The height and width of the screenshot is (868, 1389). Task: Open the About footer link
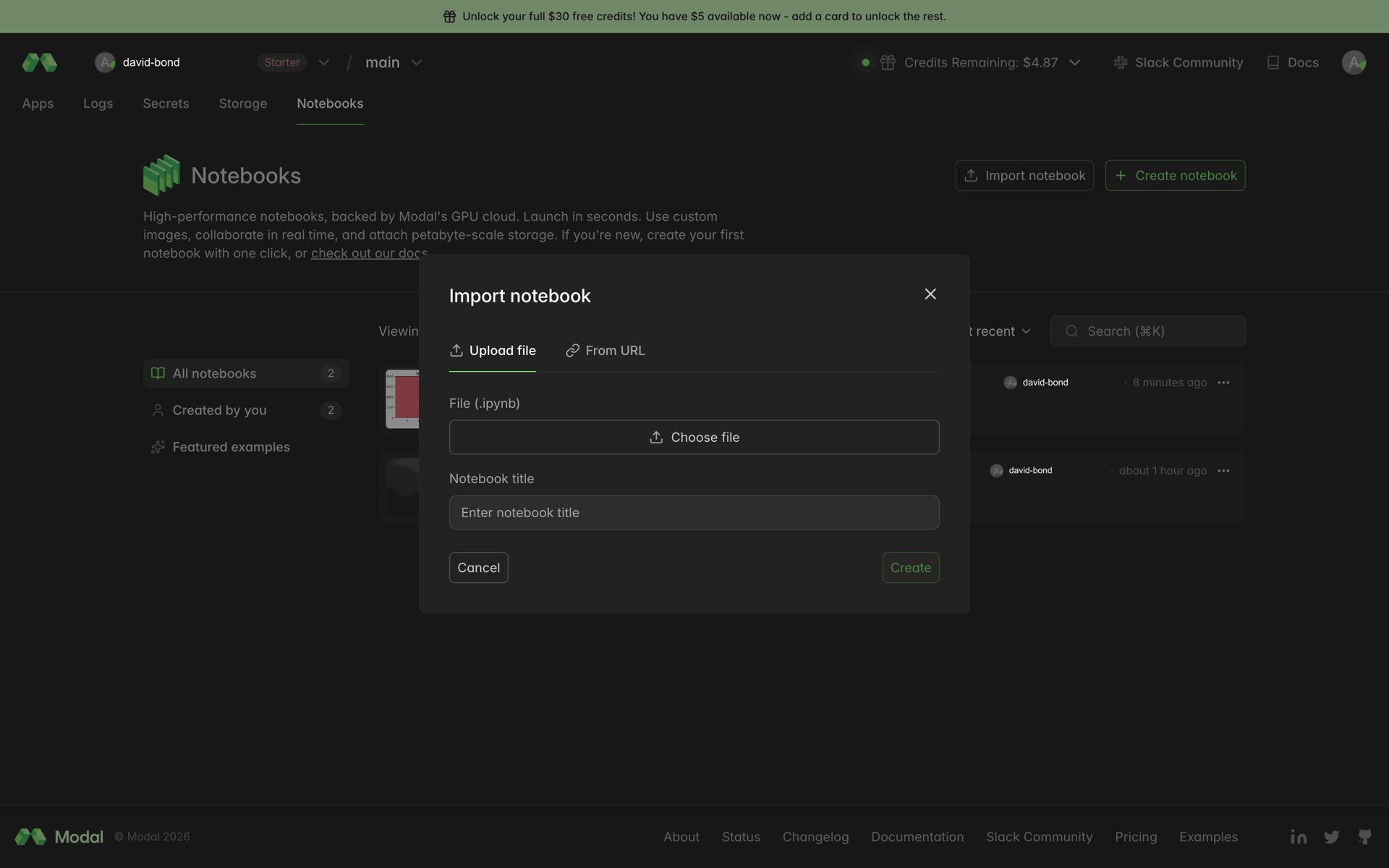[x=681, y=837]
